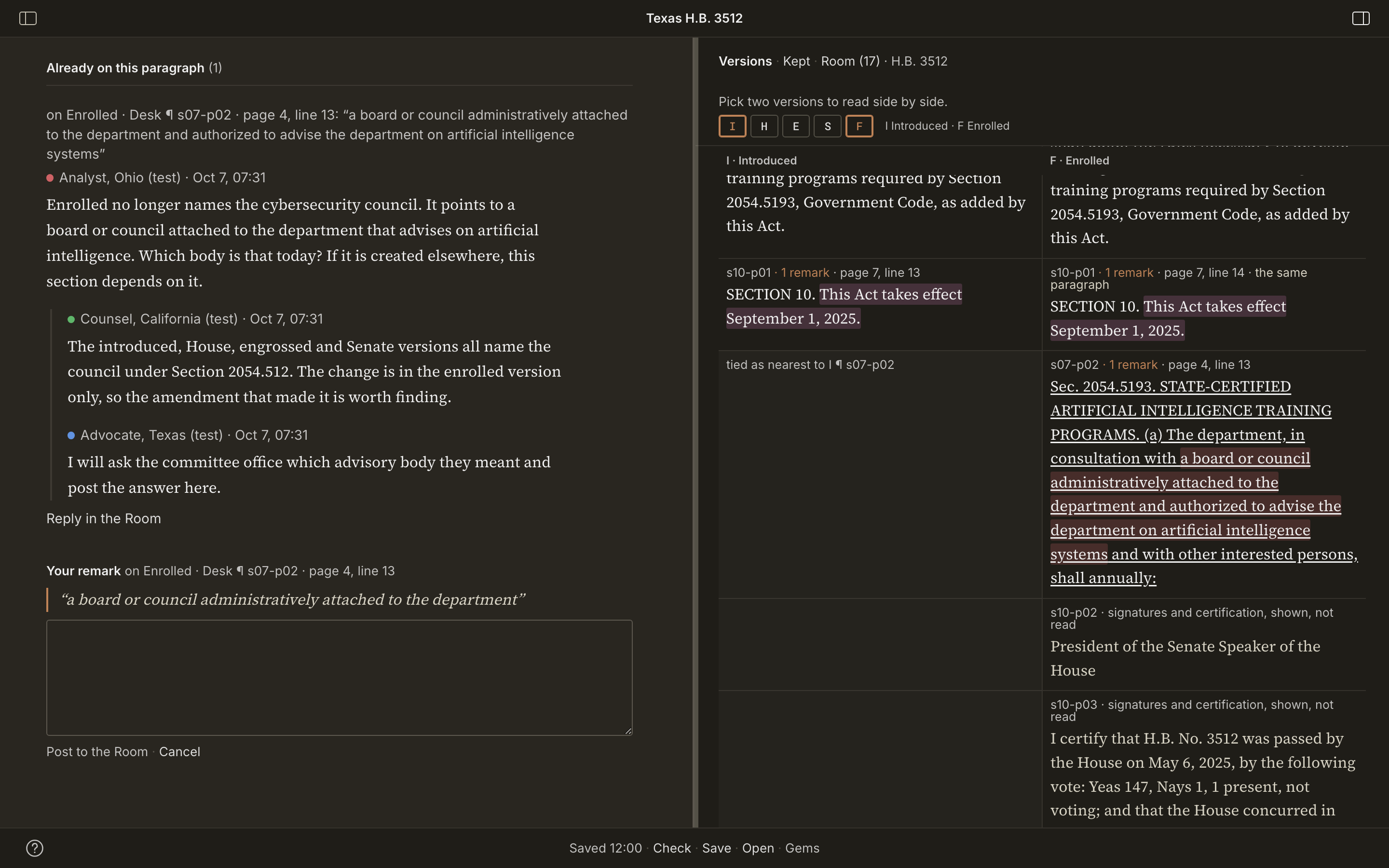Open the Room (17) tab
Image resolution: width=1389 pixels, height=868 pixels.
coord(850,61)
